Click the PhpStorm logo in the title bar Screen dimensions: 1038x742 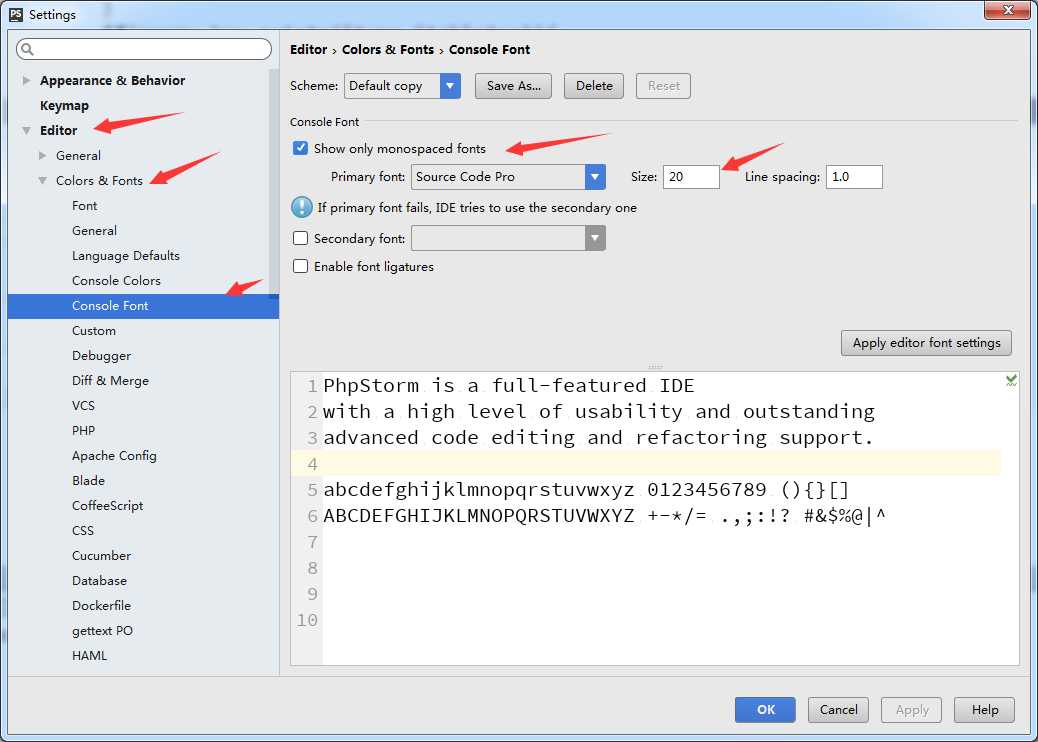pos(16,15)
